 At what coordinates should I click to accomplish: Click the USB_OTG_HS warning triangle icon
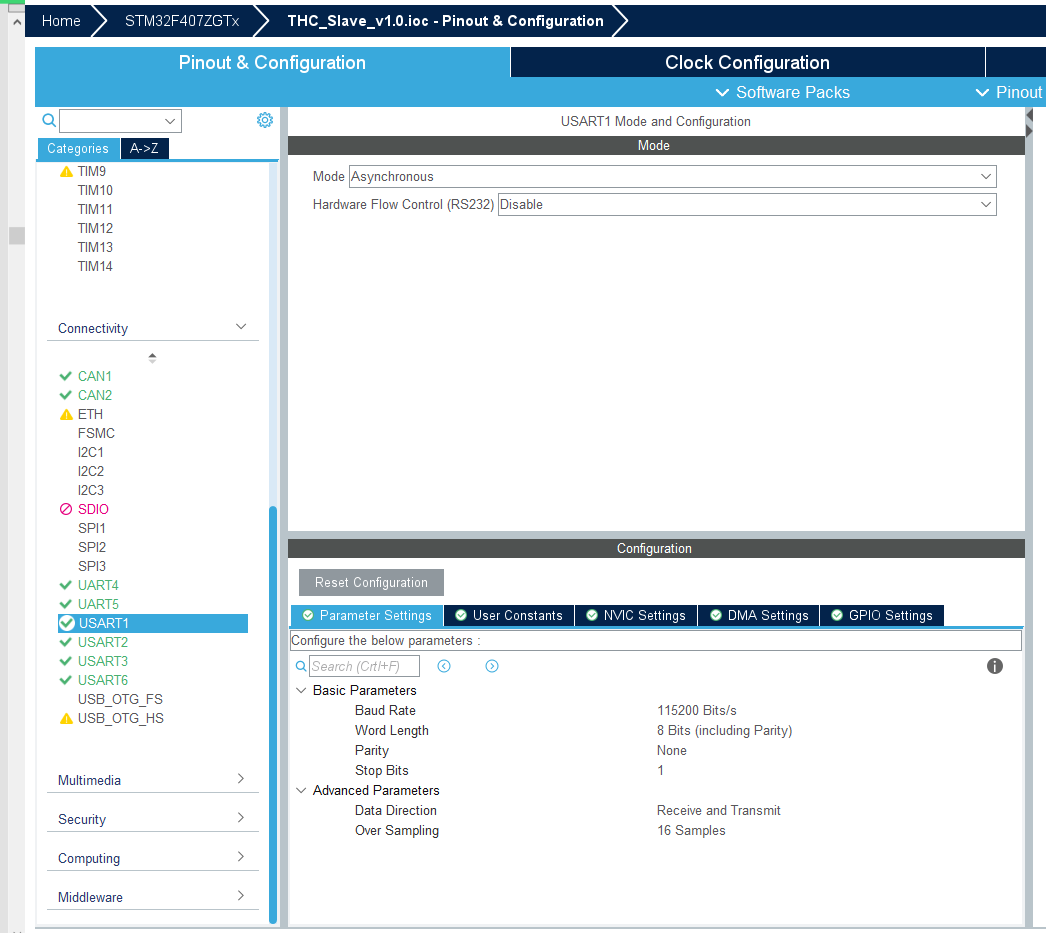point(66,718)
